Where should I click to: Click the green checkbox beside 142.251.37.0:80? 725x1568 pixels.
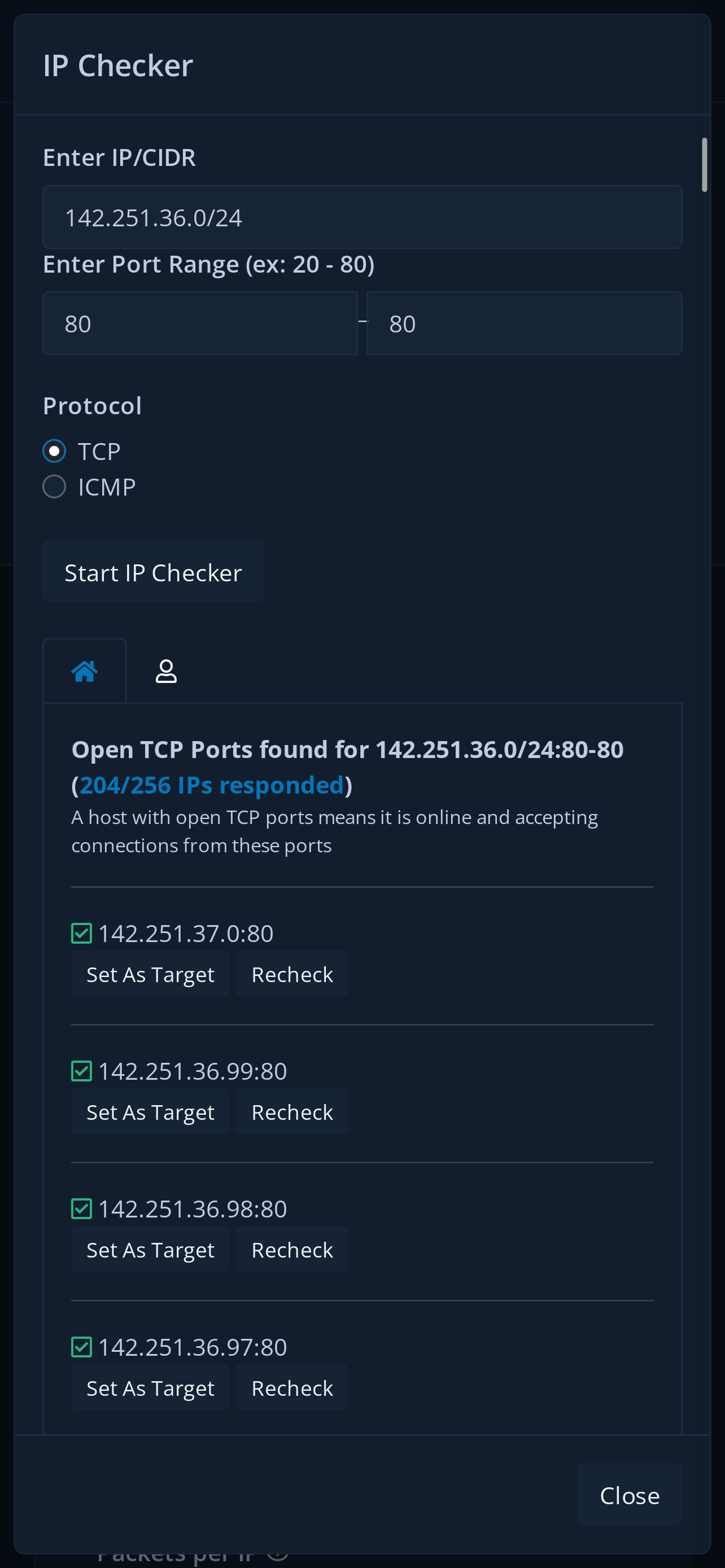coord(81,932)
